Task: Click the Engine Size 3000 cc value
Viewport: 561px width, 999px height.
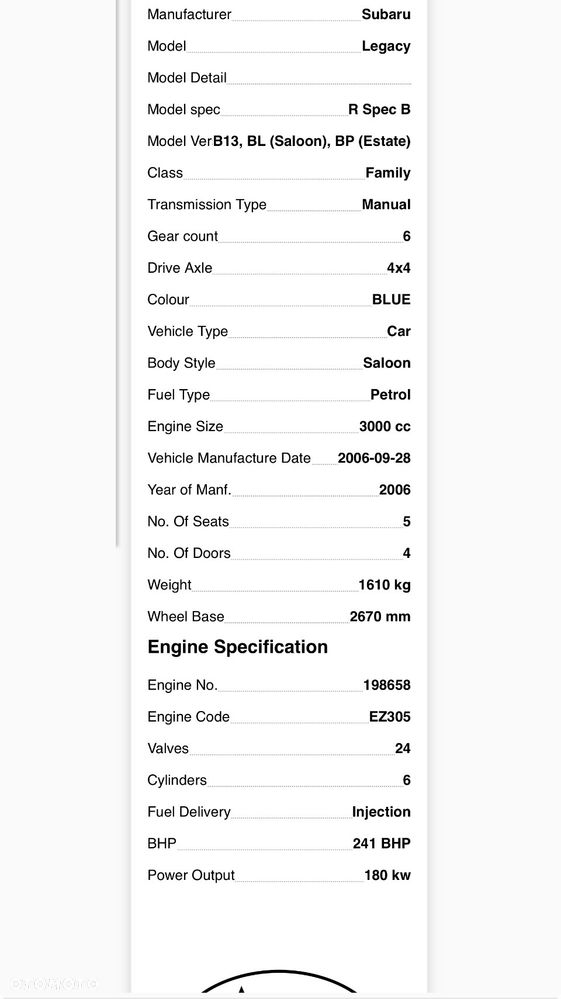Action: tap(385, 427)
